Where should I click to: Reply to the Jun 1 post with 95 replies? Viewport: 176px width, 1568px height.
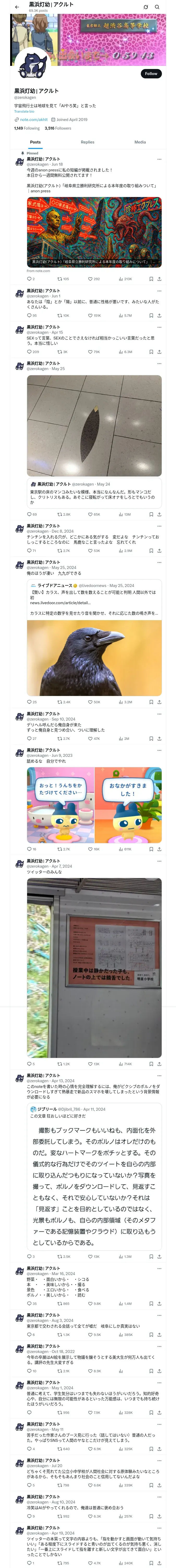point(30,315)
